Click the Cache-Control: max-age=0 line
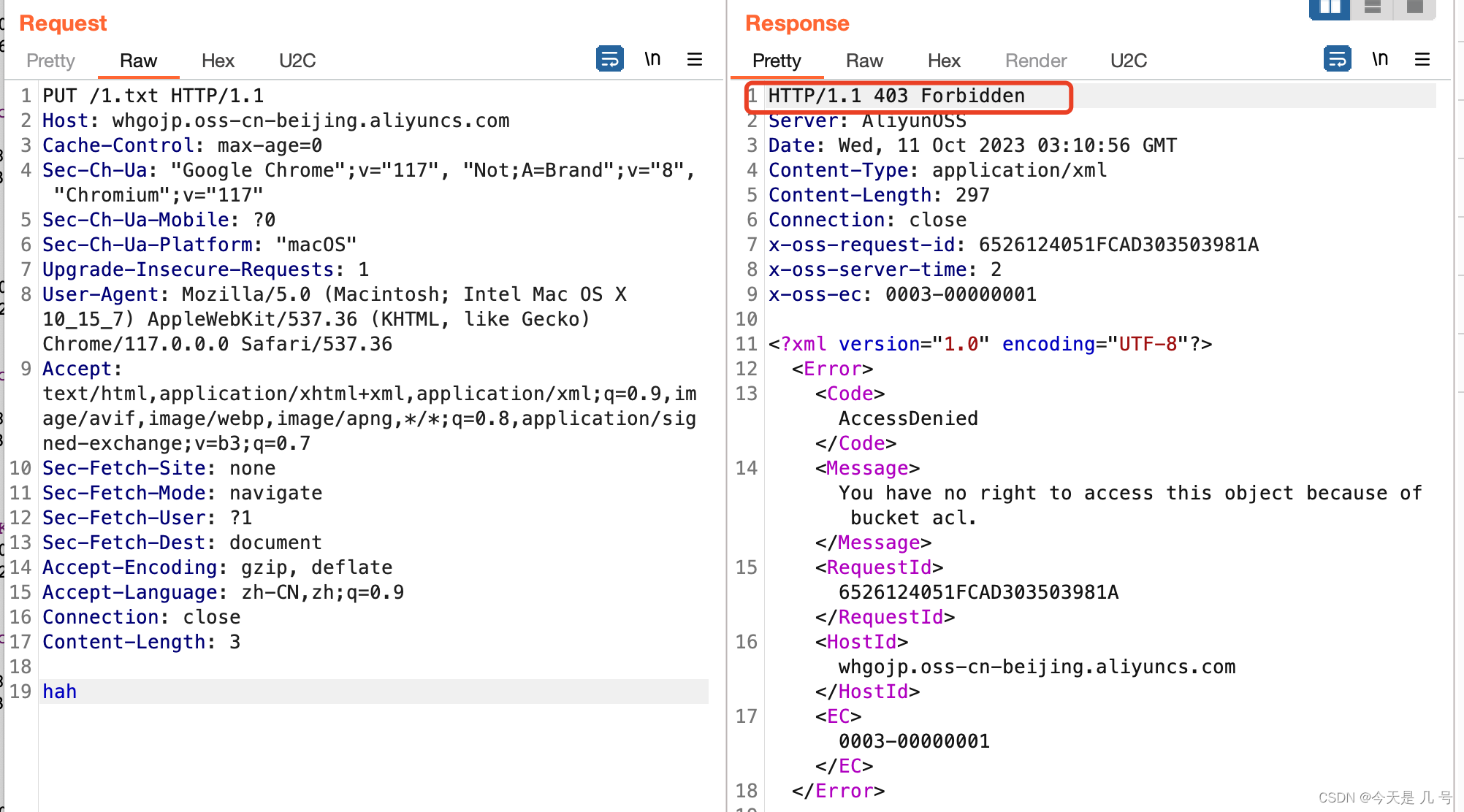The height and width of the screenshot is (812, 1464). [x=182, y=145]
